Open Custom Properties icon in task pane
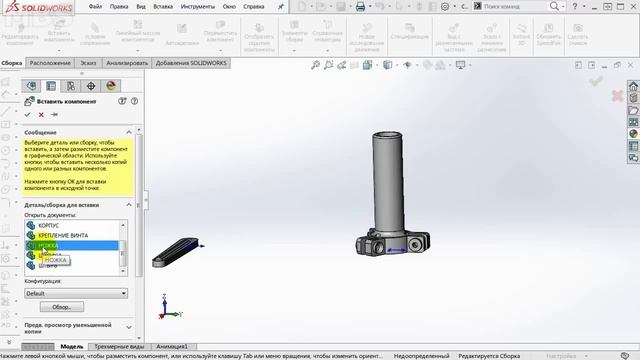 (633, 146)
